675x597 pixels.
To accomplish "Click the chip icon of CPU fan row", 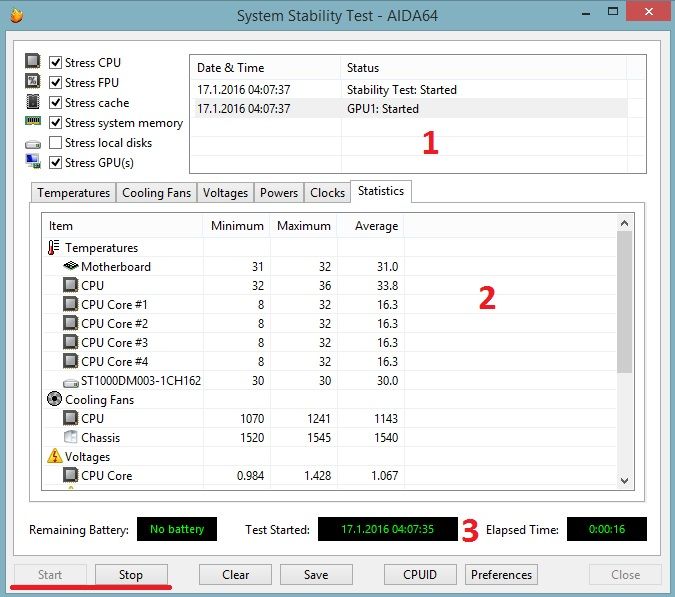I will [71, 418].
